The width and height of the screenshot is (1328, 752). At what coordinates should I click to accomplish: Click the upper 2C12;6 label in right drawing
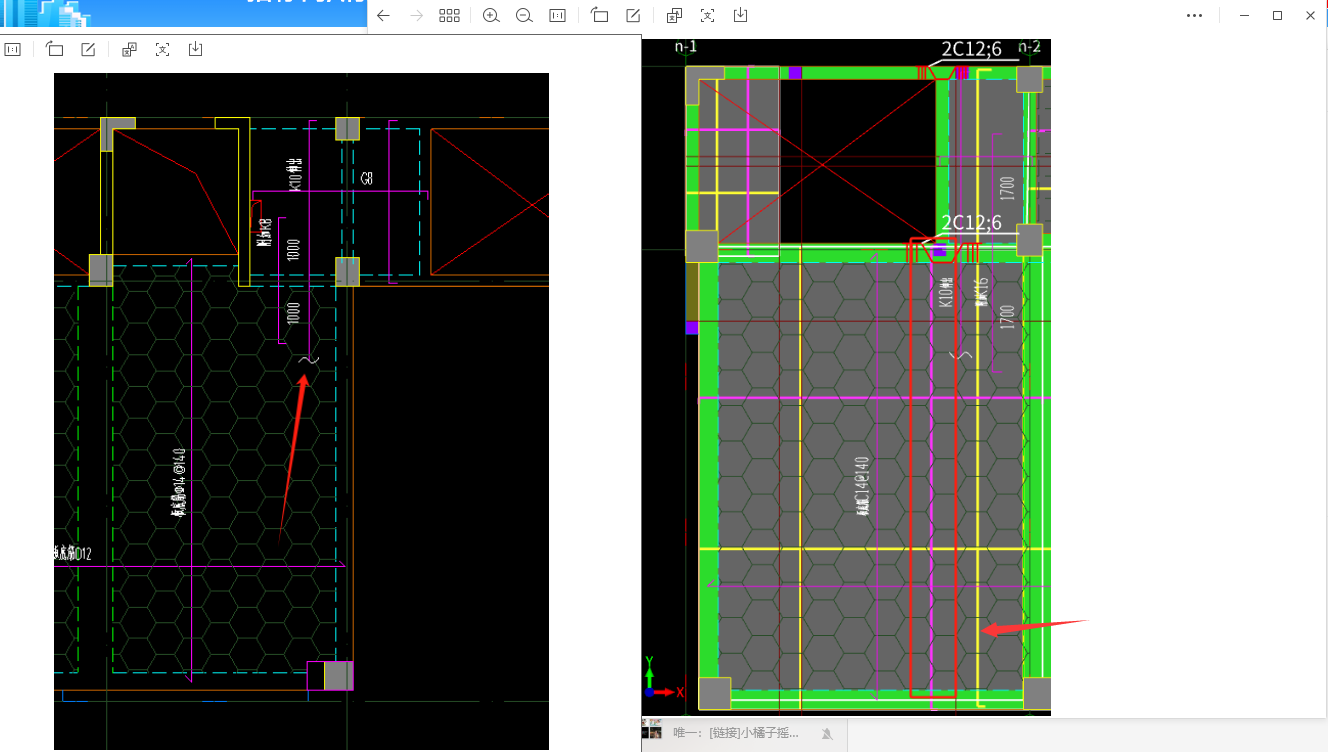[x=971, y=49]
